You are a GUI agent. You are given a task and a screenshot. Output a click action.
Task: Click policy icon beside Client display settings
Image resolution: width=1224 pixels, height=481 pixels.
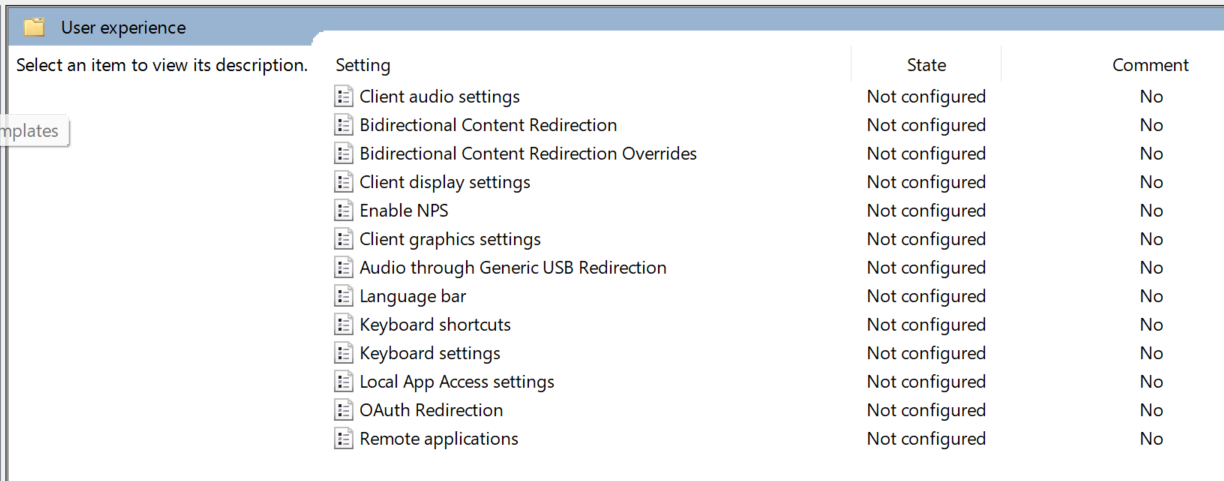click(x=344, y=182)
